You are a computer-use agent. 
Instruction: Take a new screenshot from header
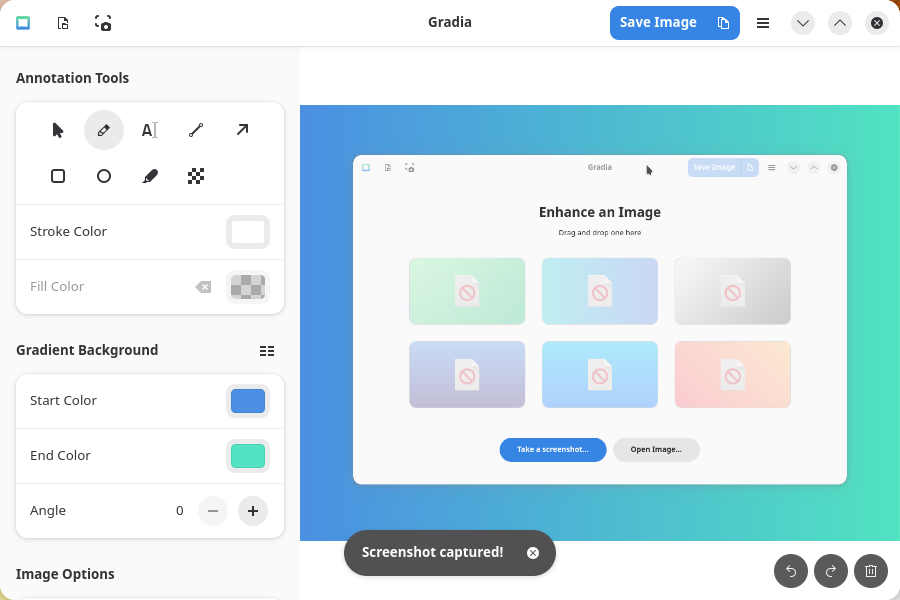tap(103, 23)
